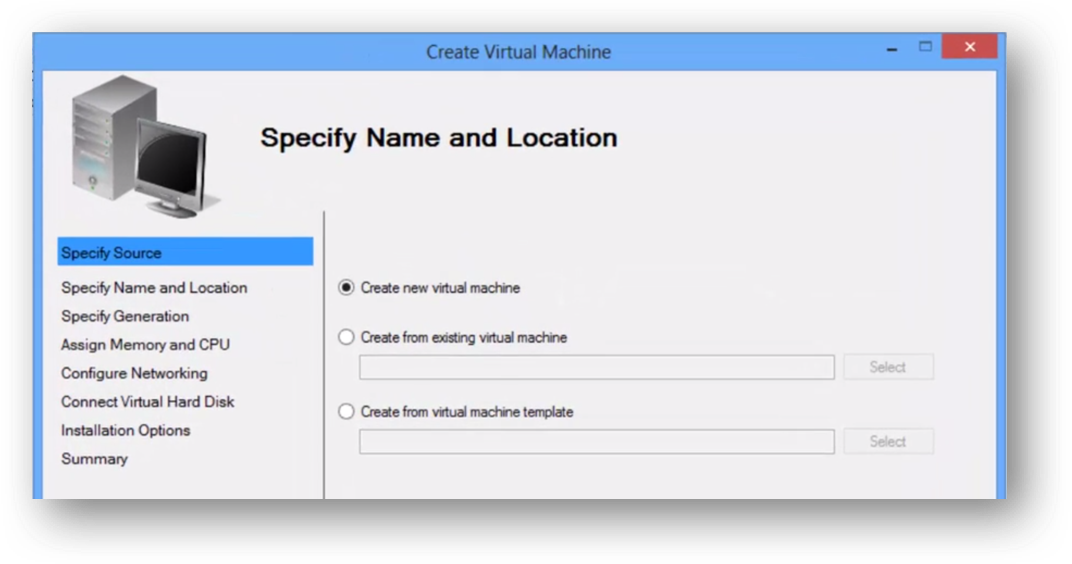Go to Installation Options step

click(x=125, y=430)
